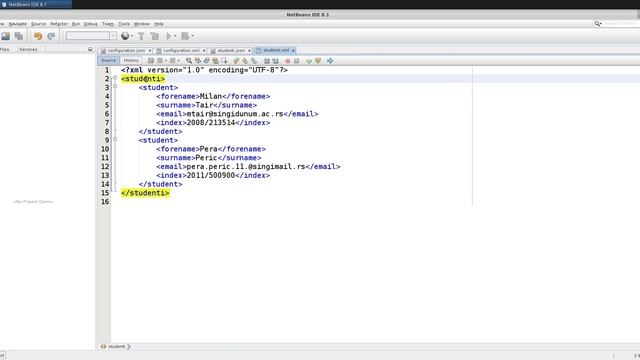Click the globe browser icon

coord(125,36)
